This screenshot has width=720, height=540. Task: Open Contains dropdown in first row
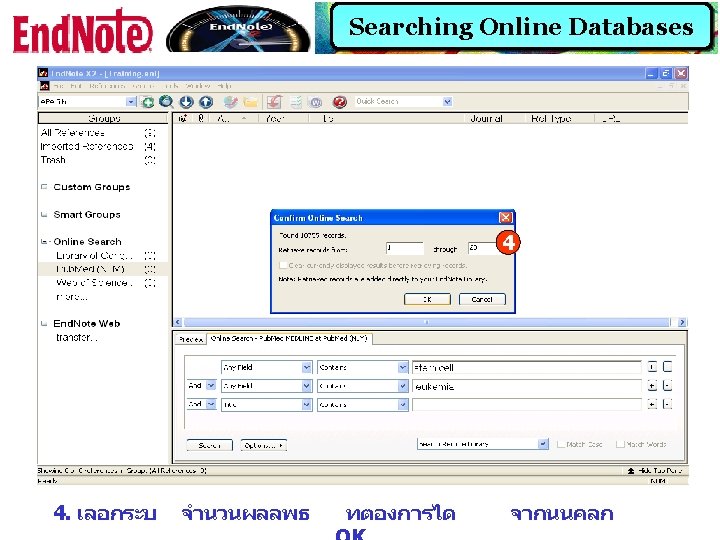tap(403, 367)
